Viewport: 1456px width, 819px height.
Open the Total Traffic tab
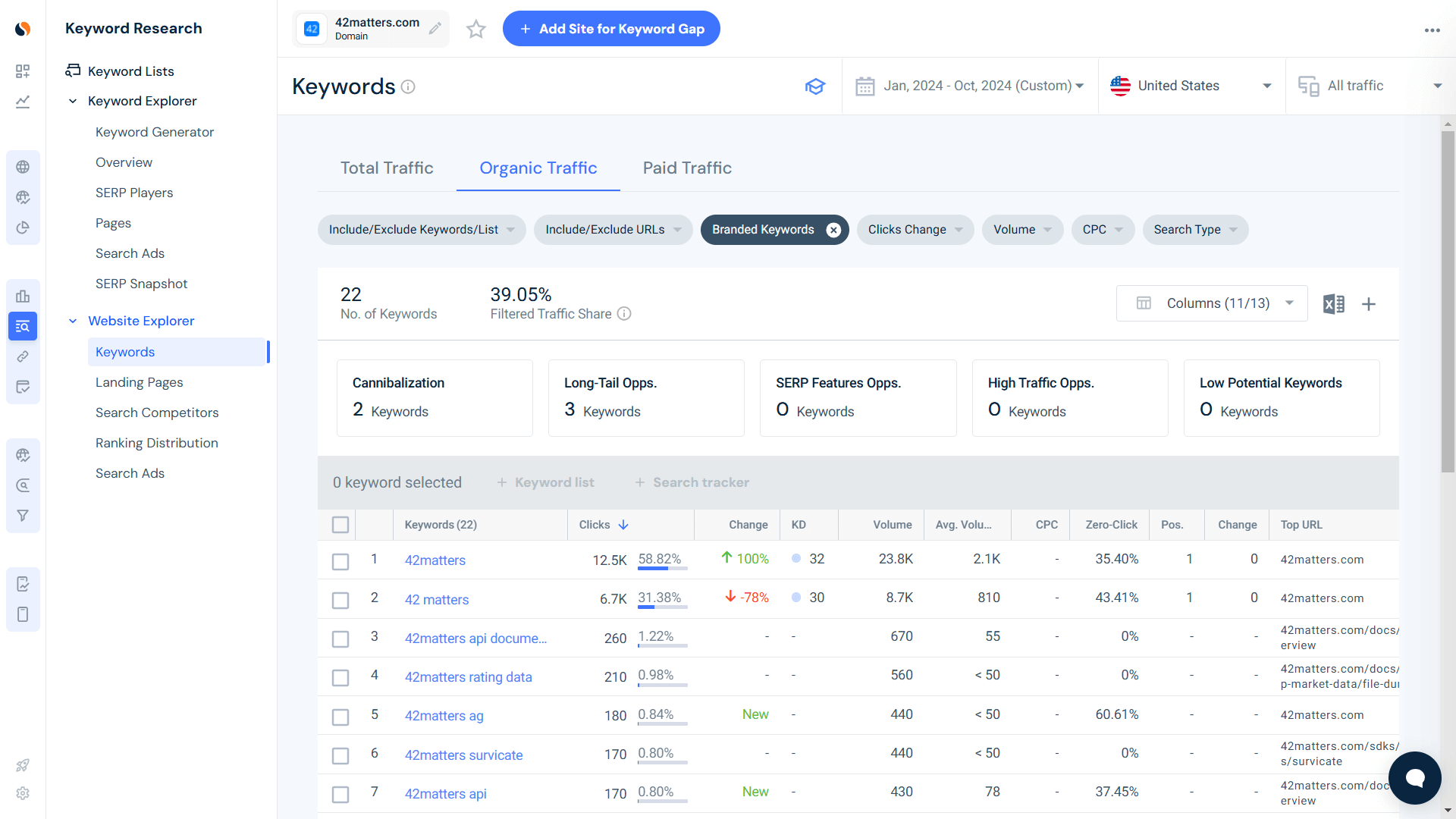[387, 168]
